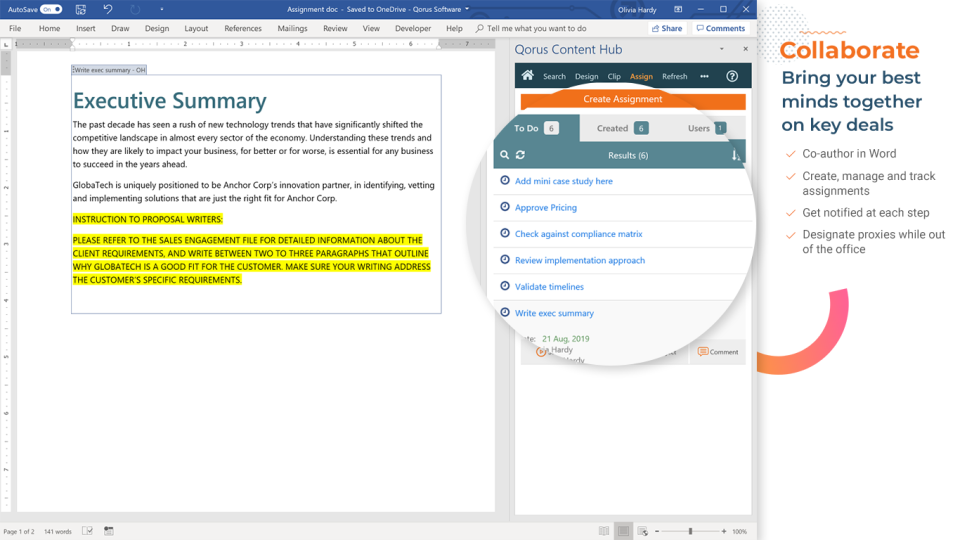Open the Draw ribbon tab

coord(120,28)
